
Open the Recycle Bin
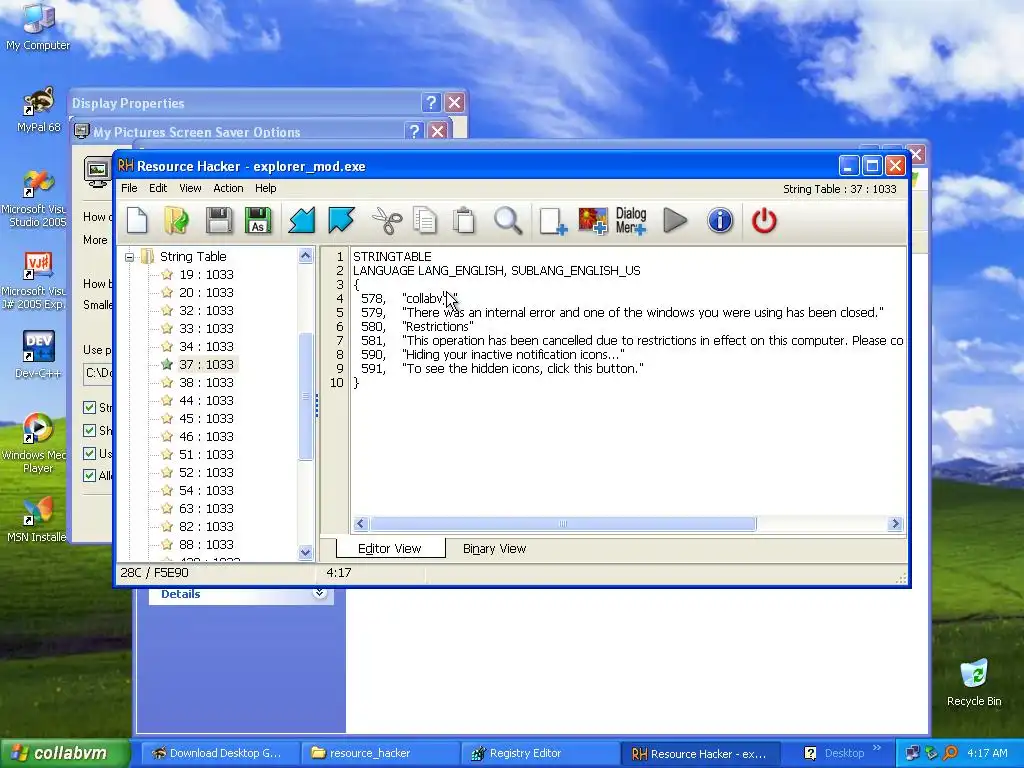pos(974,682)
